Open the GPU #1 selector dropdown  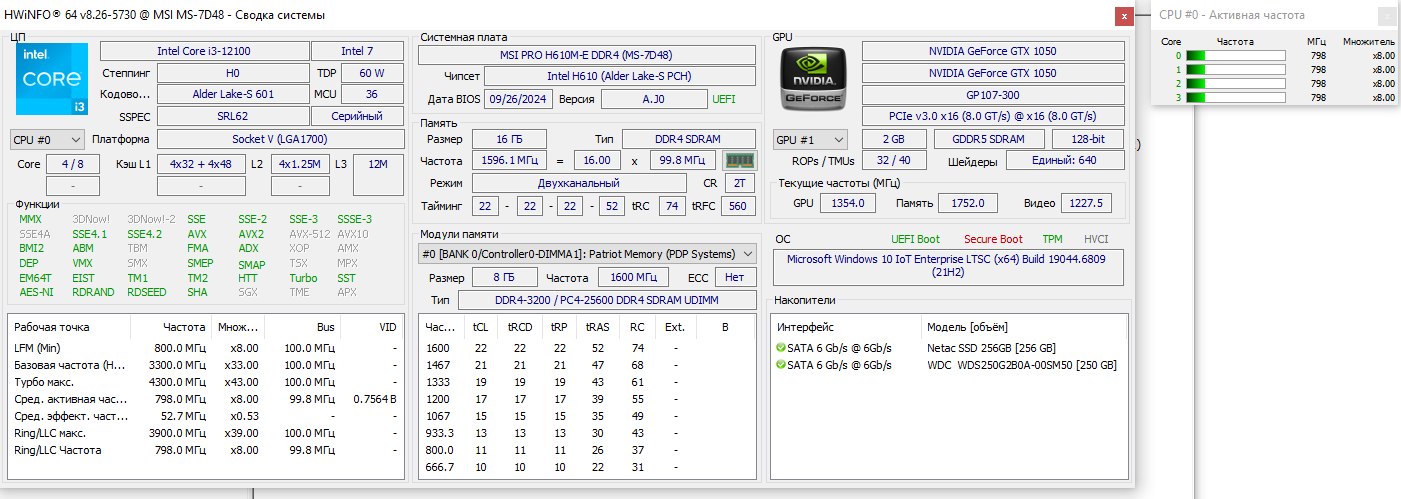tap(810, 139)
